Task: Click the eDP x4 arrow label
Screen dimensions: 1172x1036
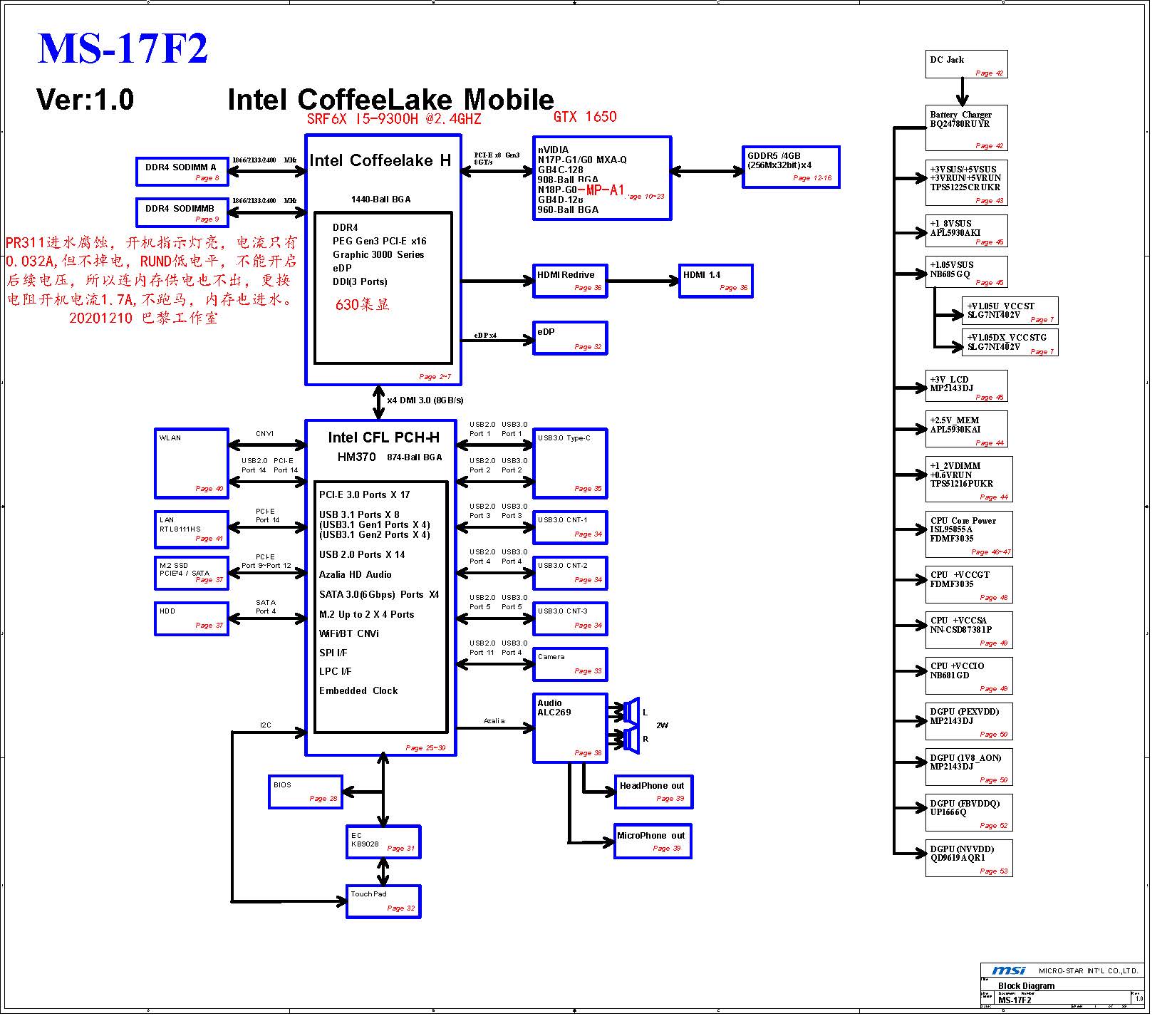Action: click(485, 336)
